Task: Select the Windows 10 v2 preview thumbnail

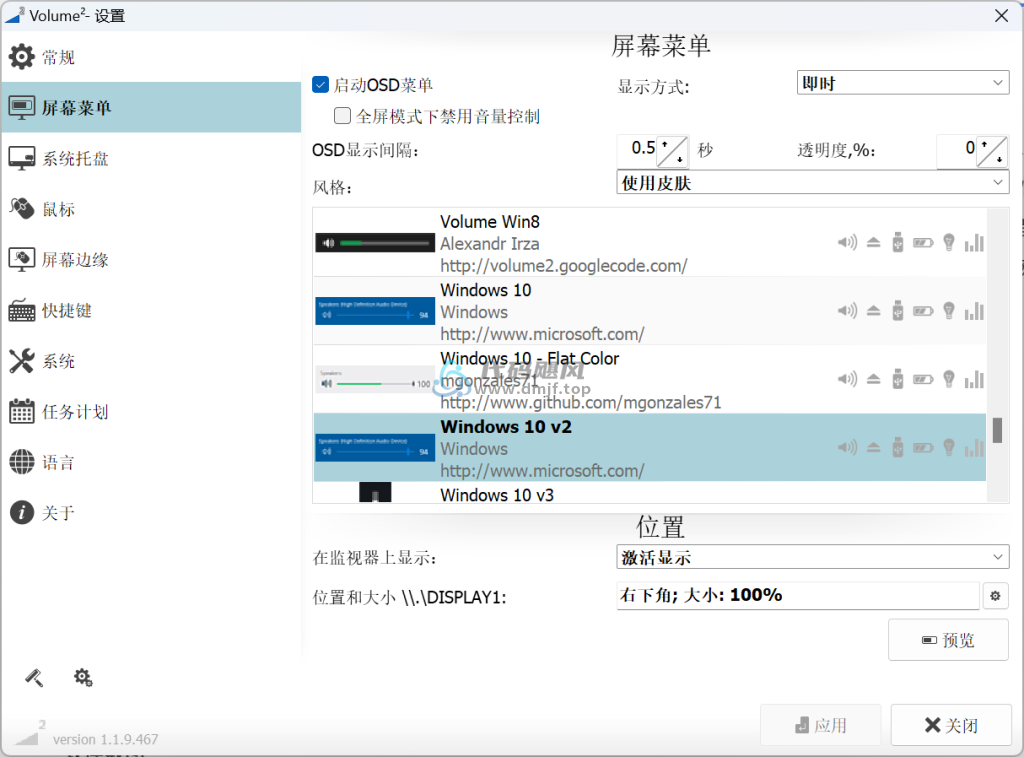Action: 375,447
